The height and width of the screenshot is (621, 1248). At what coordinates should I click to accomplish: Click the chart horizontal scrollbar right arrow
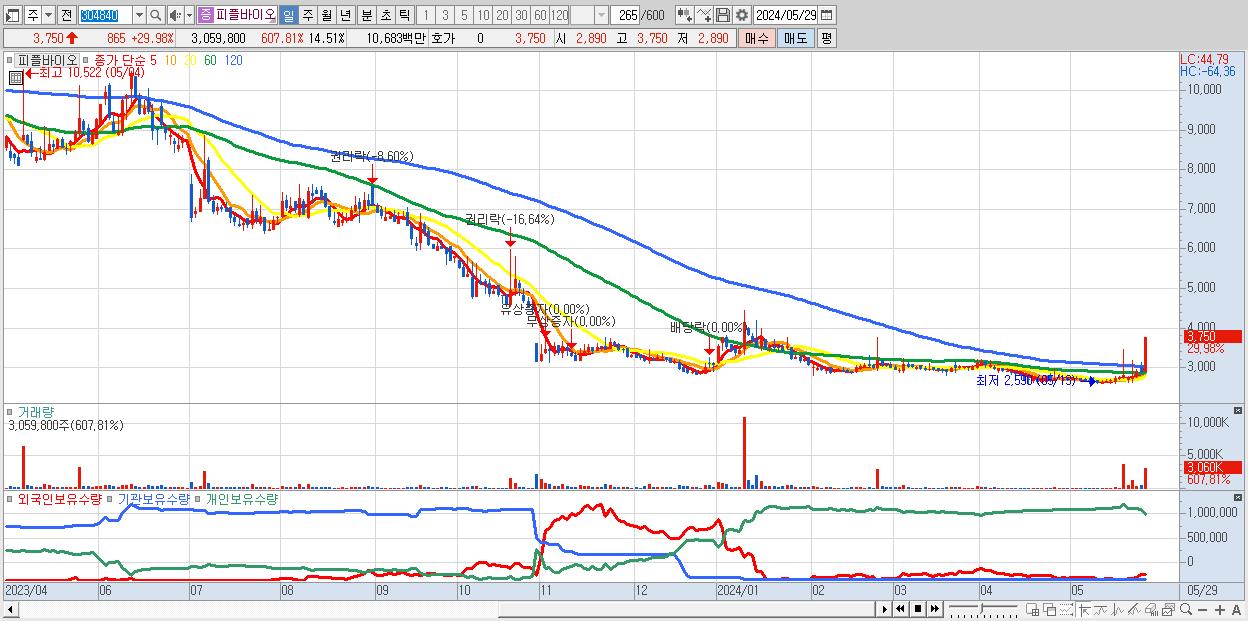click(884, 608)
